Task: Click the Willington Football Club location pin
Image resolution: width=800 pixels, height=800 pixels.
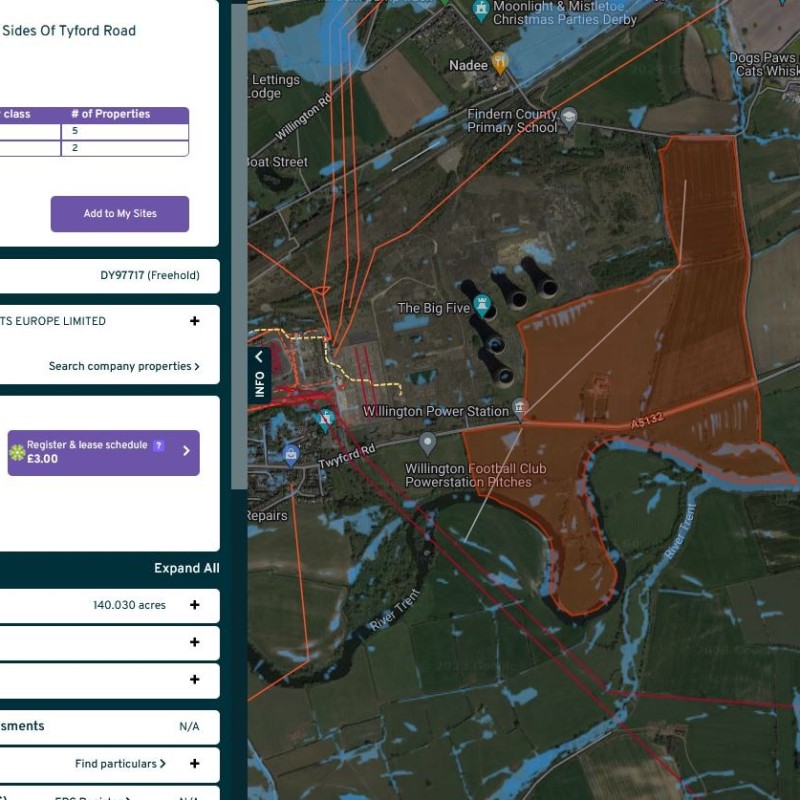Action: click(x=428, y=441)
